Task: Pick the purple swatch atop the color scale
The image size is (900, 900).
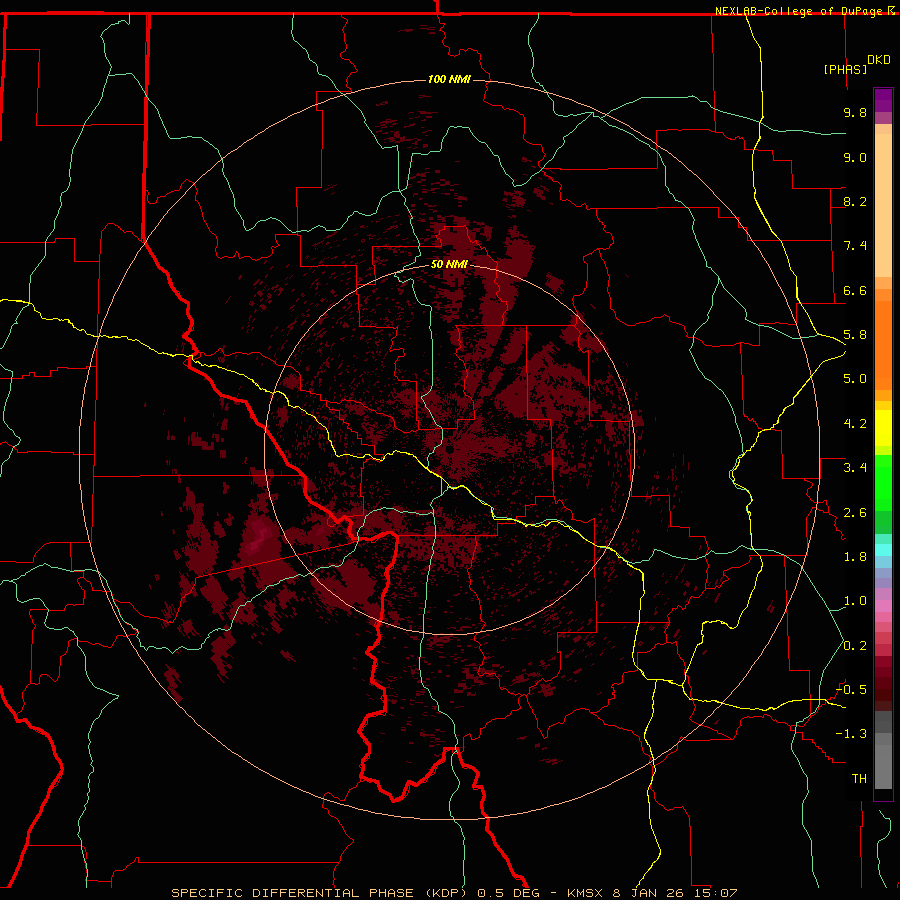Action: (883, 100)
